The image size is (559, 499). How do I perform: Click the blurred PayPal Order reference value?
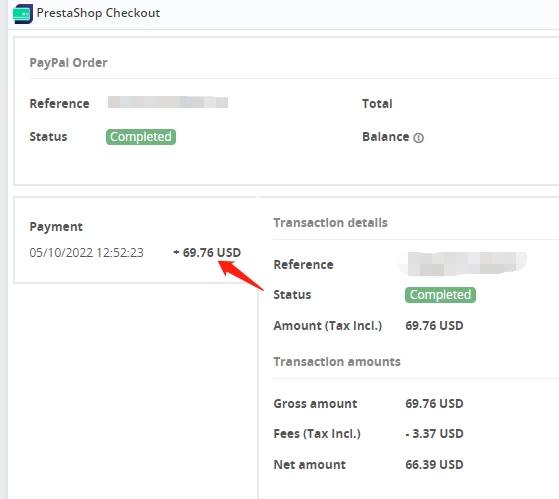(x=168, y=102)
